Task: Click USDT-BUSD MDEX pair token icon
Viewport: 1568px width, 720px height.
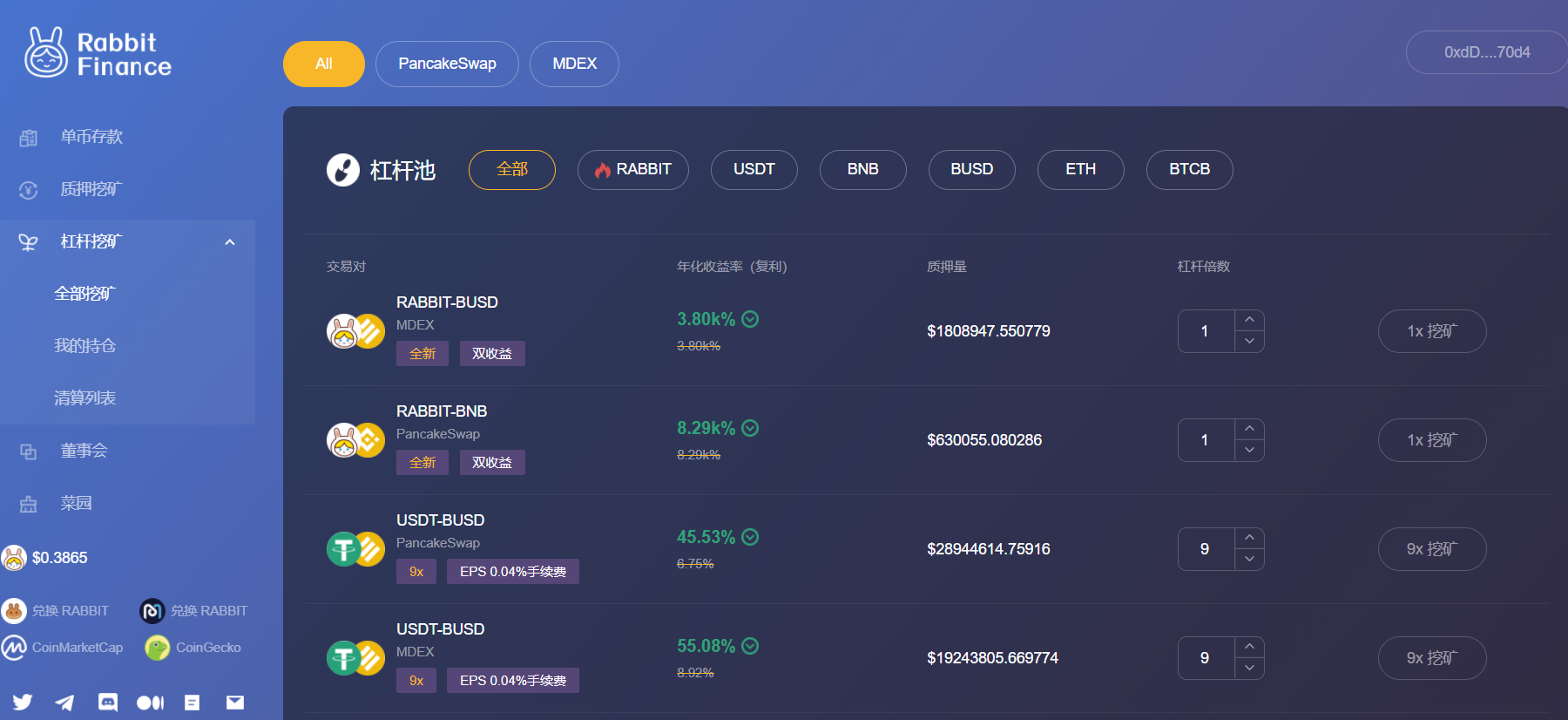Action: 355,658
